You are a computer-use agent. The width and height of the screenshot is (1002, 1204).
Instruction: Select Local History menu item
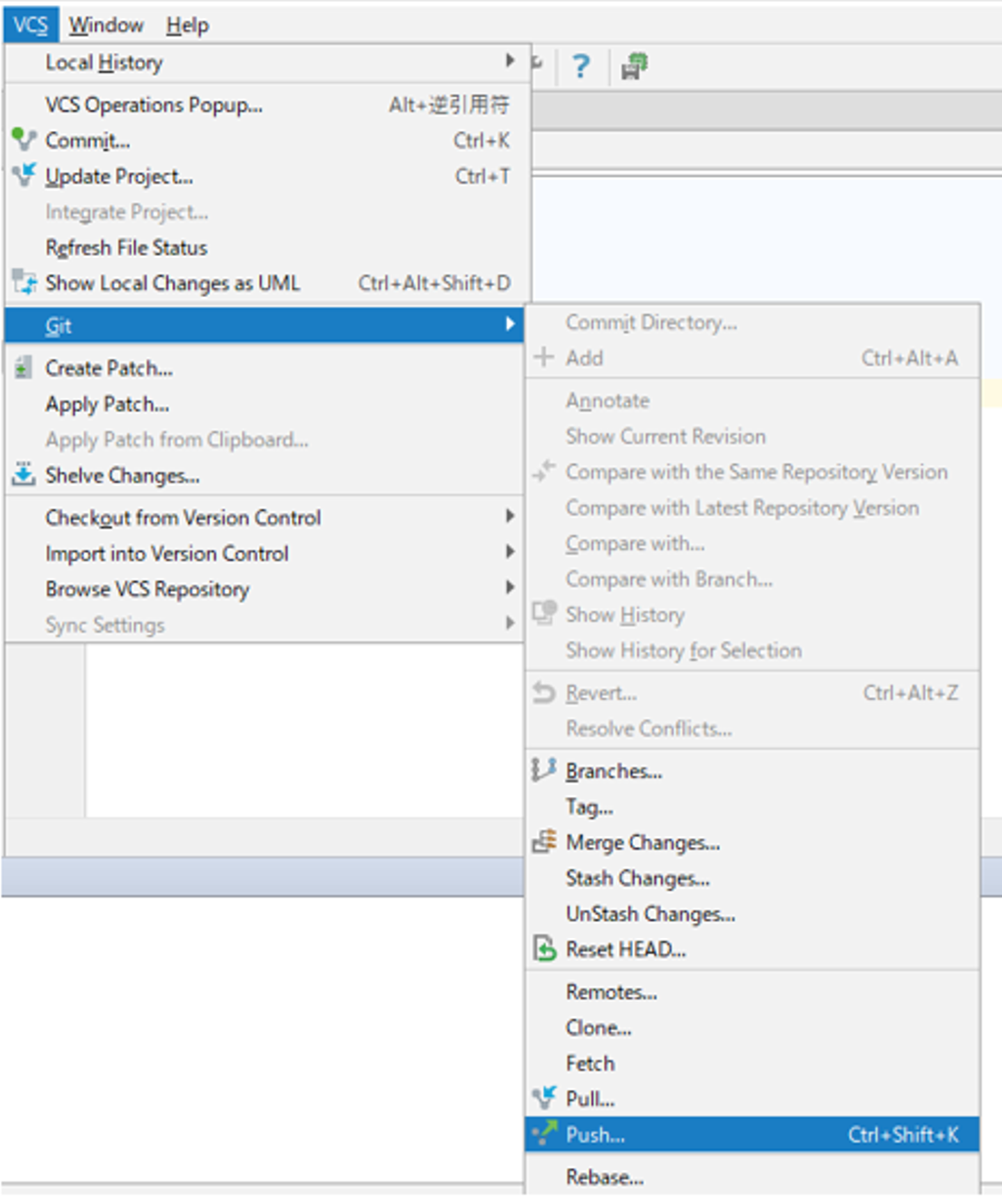pyautogui.click(x=267, y=63)
